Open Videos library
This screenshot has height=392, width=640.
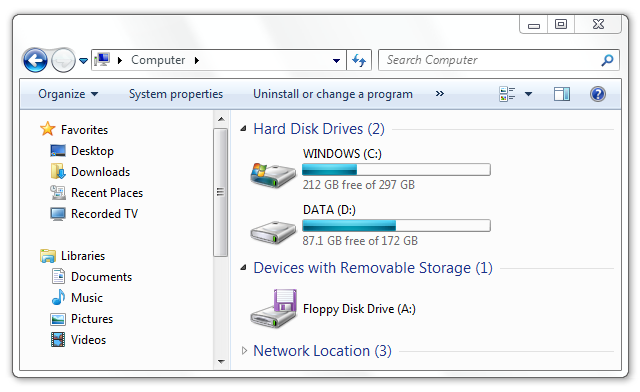coord(88,340)
